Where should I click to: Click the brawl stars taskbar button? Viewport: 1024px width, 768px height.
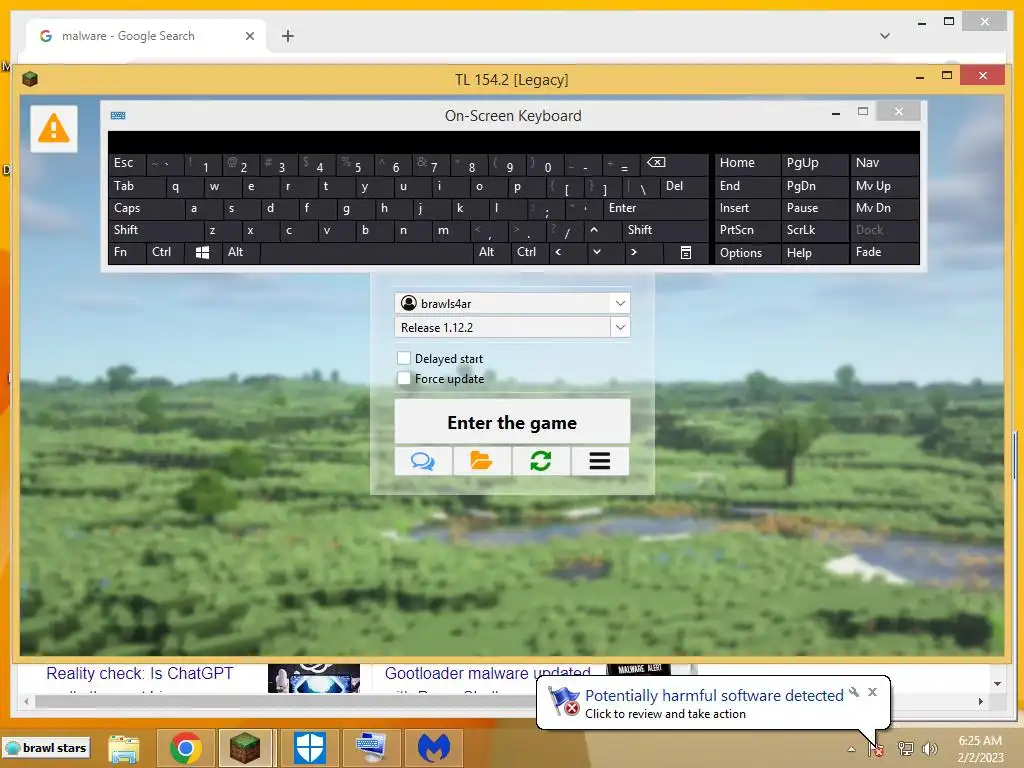[x=46, y=748]
